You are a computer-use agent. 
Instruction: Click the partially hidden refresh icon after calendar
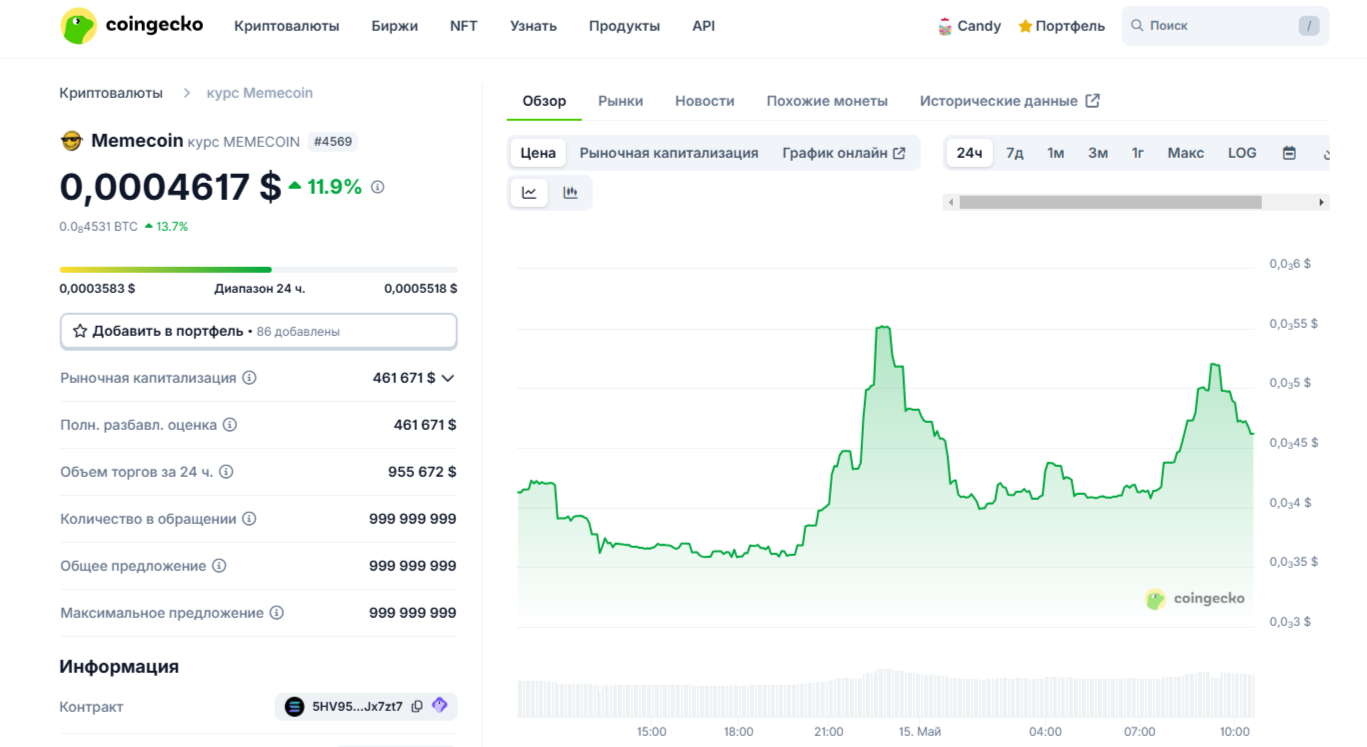point(1325,154)
